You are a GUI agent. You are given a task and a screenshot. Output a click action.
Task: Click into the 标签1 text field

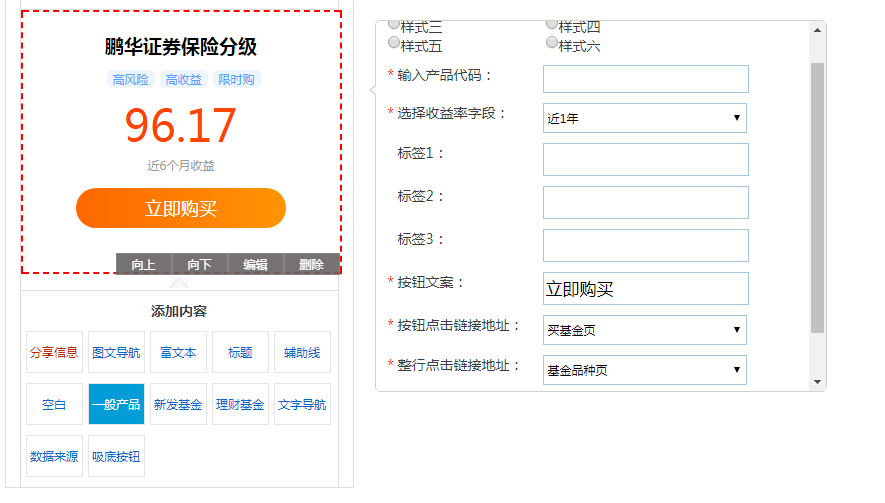tap(646, 159)
